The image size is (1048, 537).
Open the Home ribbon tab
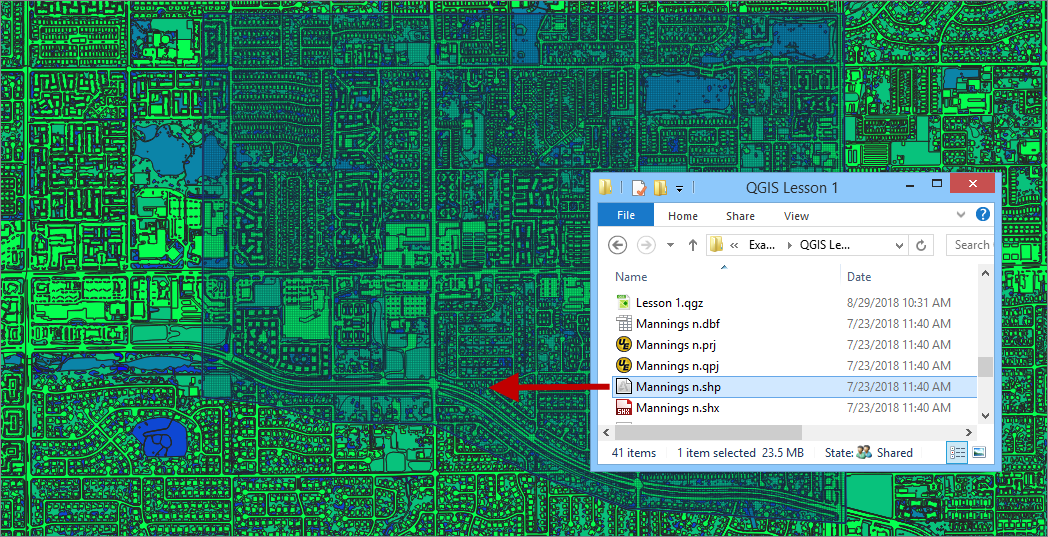[683, 215]
